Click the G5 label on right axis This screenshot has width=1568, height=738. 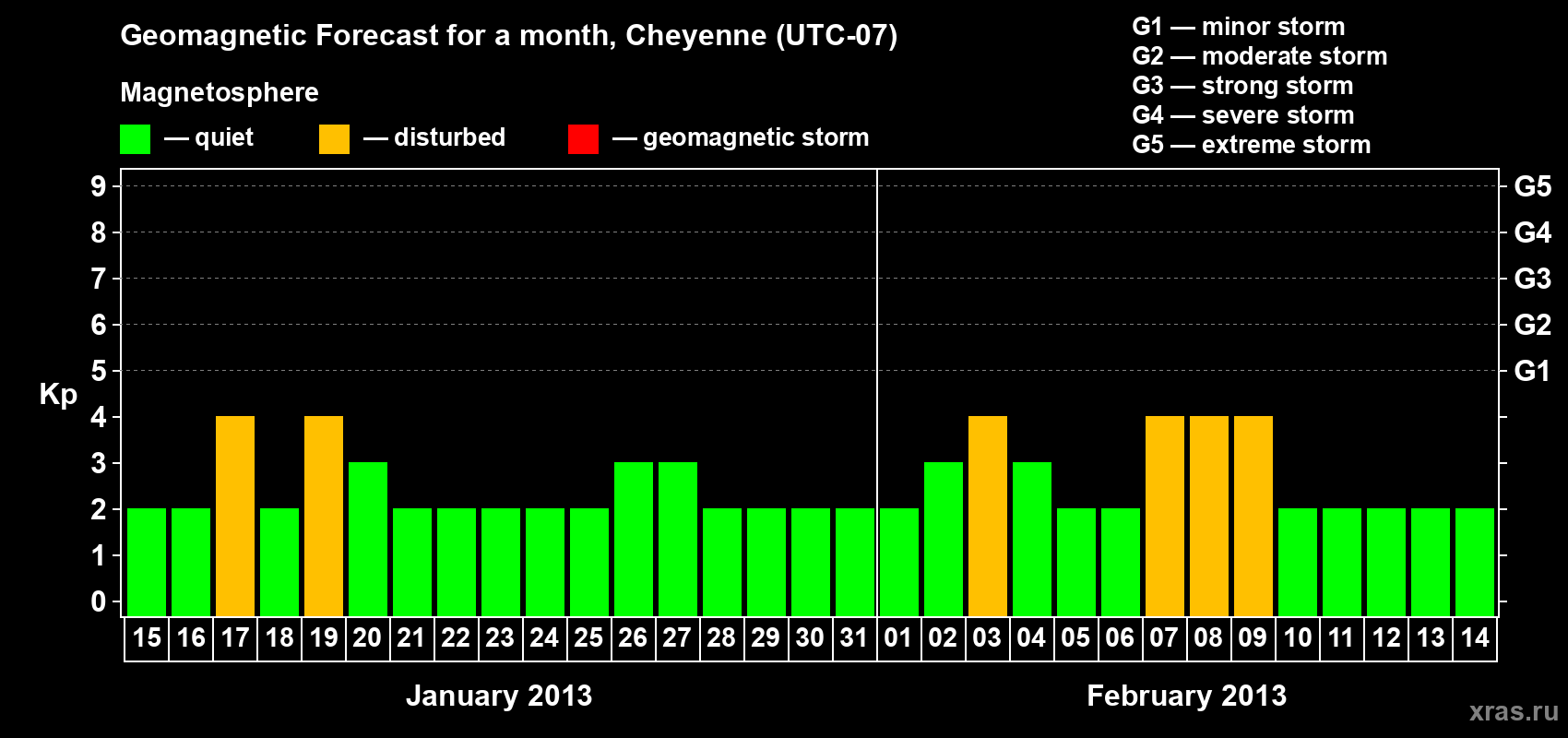click(x=1533, y=186)
